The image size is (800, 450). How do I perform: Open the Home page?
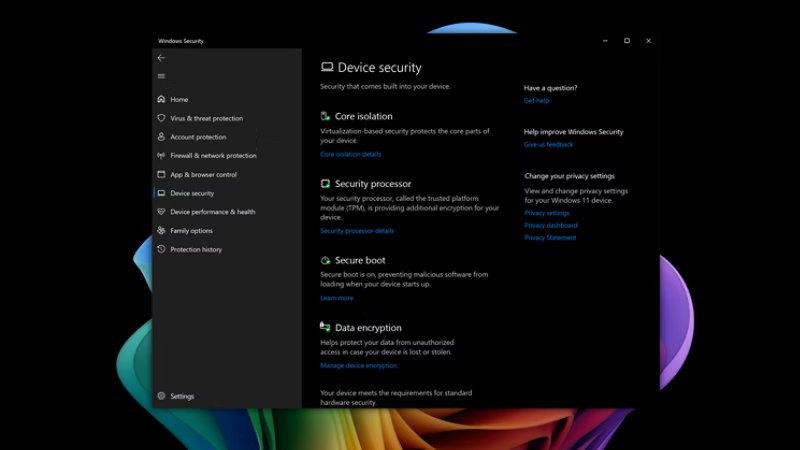pos(179,99)
